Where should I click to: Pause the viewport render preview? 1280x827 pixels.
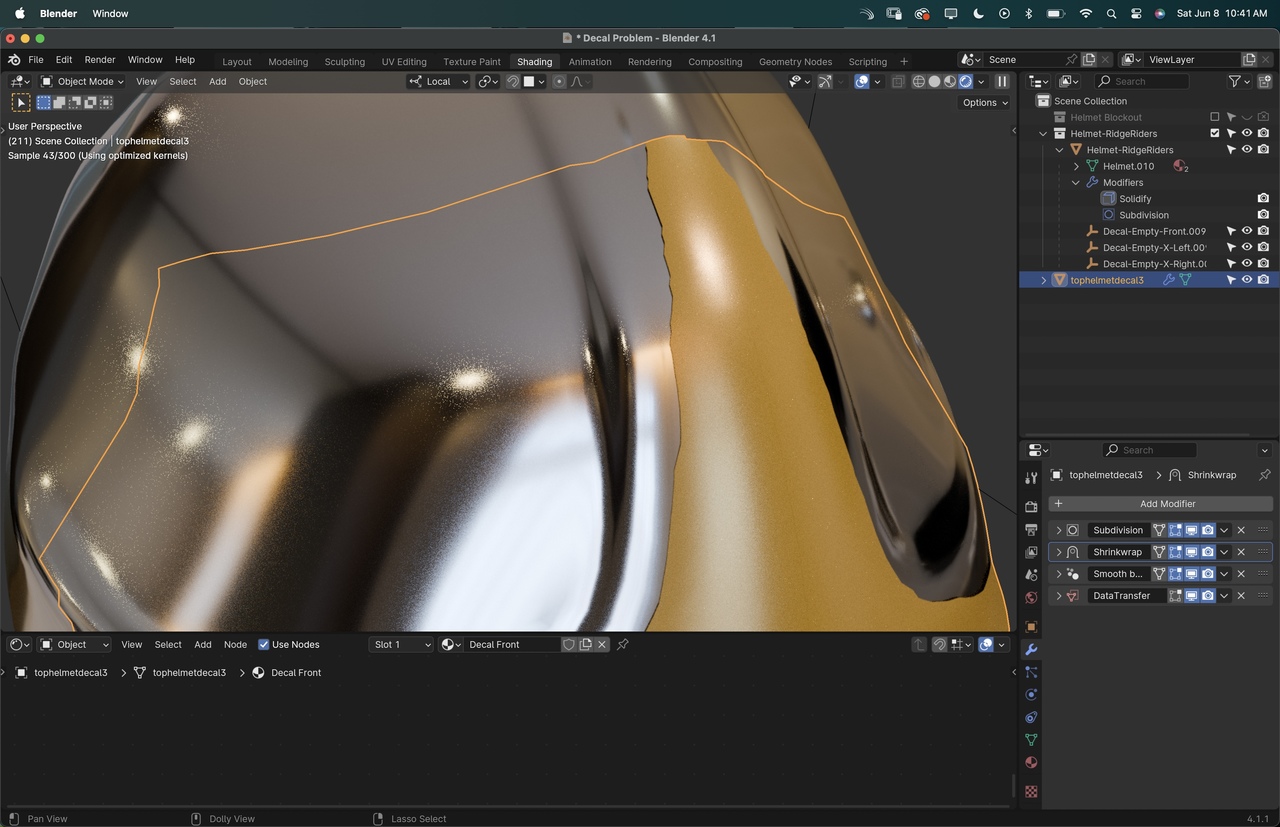point(1002,82)
